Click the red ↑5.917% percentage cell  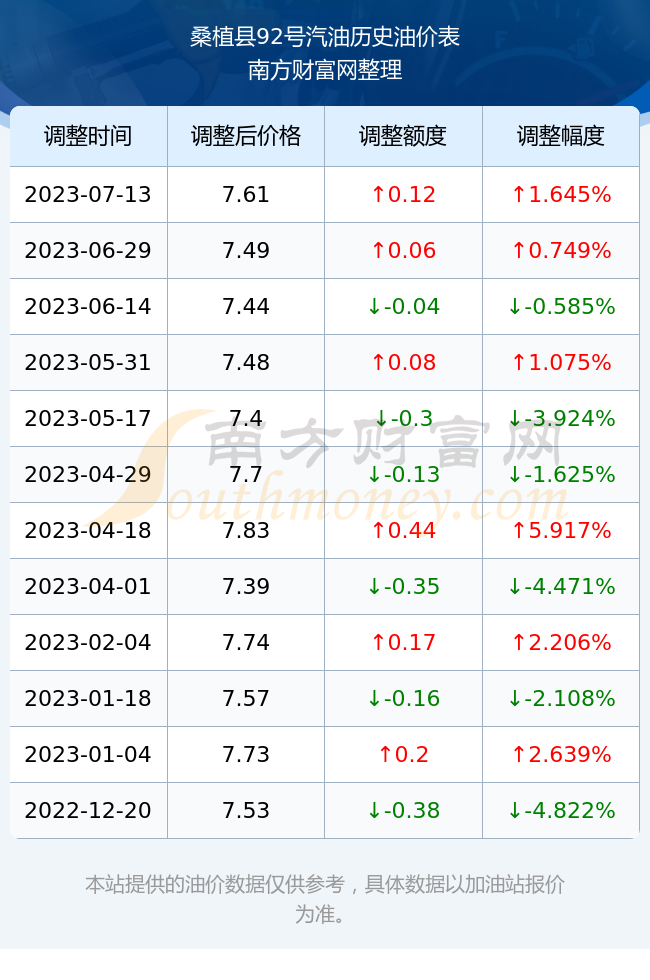click(x=561, y=530)
